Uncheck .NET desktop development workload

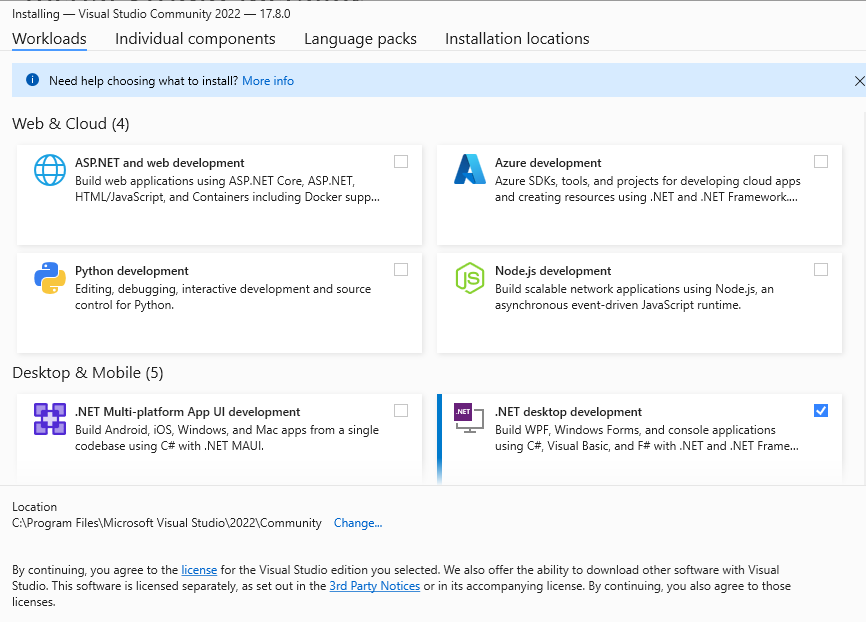pyautogui.click(x=821, y=410)
